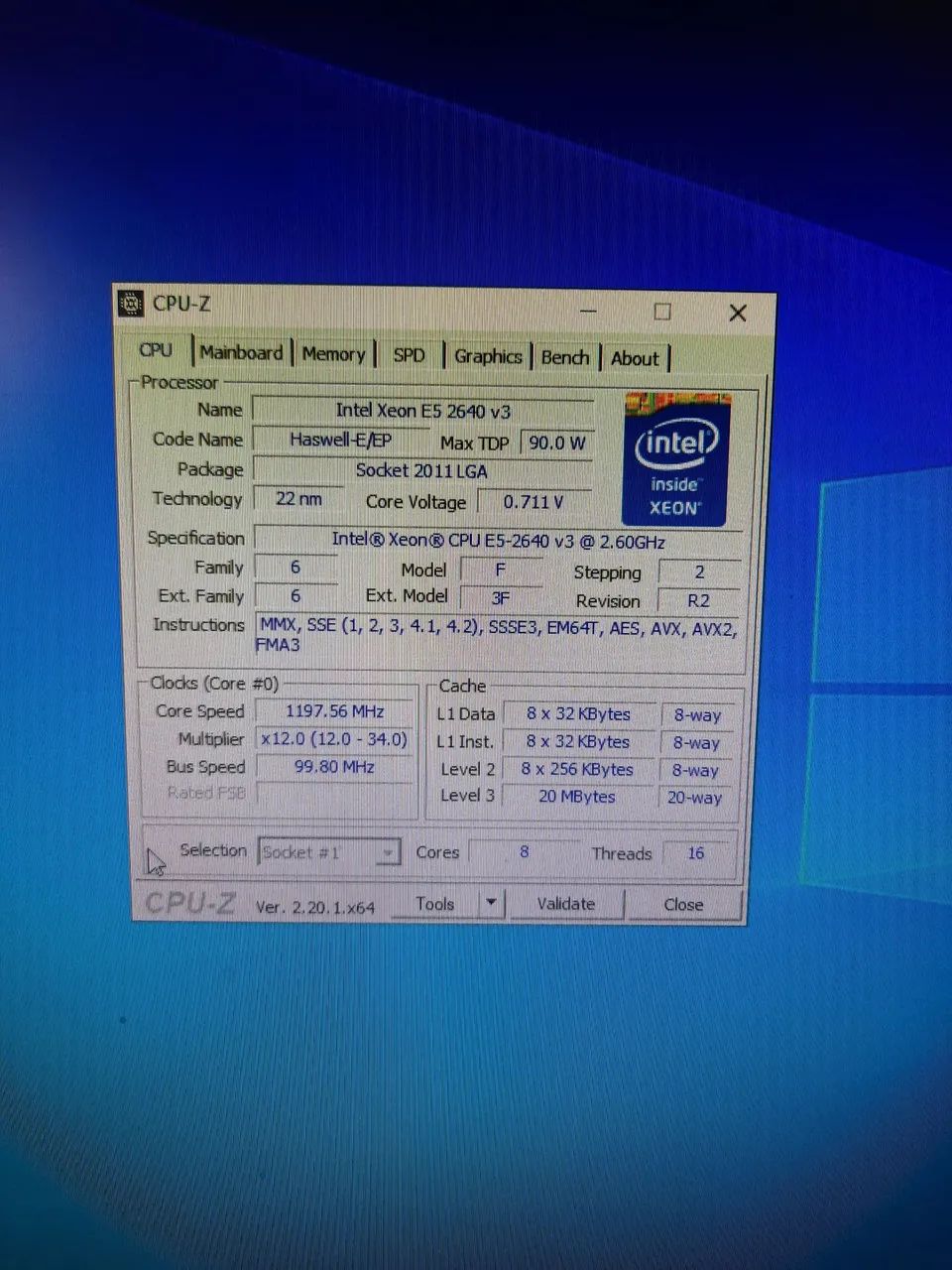The width and height of the screenshot is (952, 1270).
Task: Click the L1 Data value 8 x 32 KBytes
Action: click(578, 714)
